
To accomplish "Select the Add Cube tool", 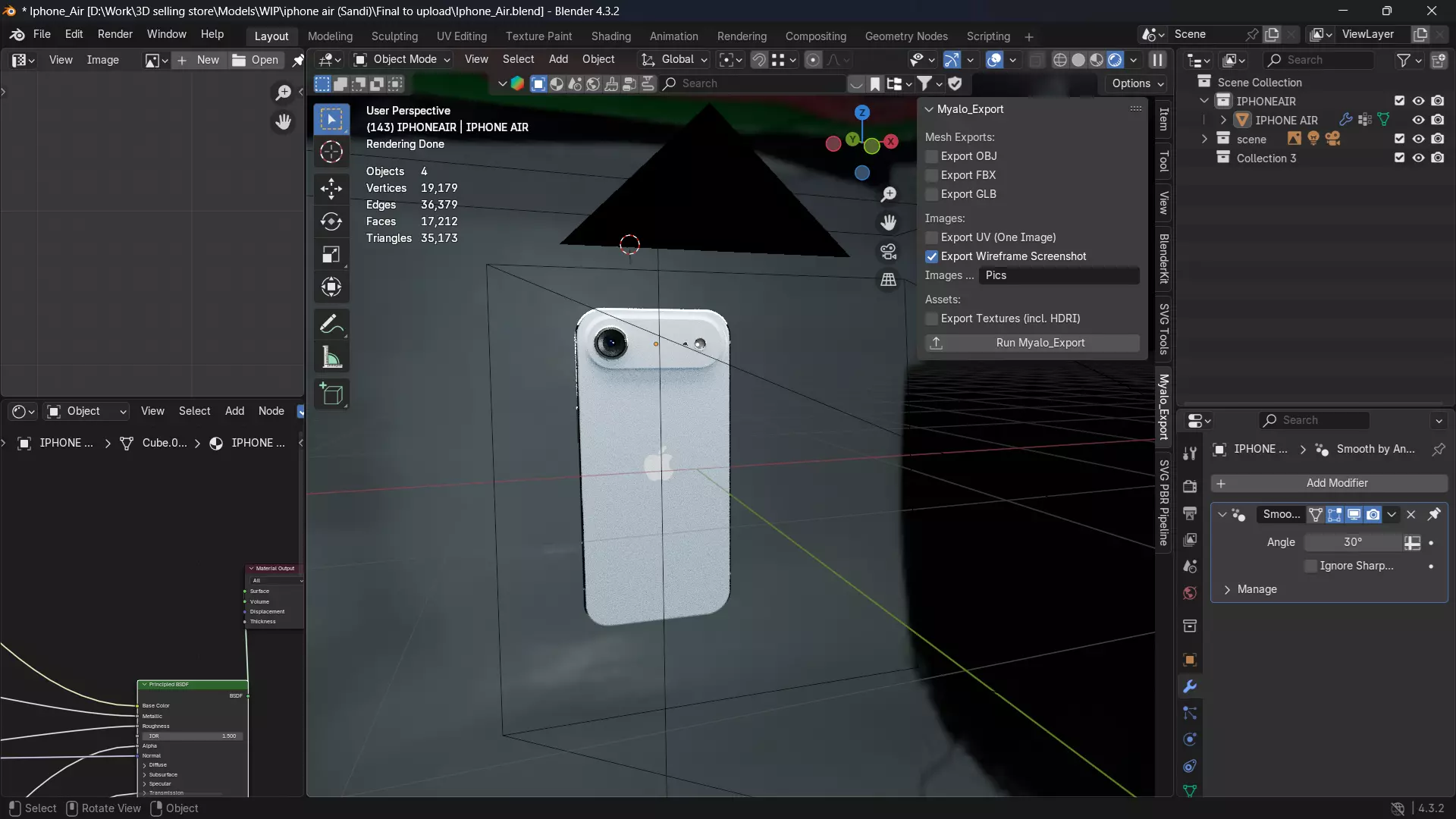I will tap(331, 394).
